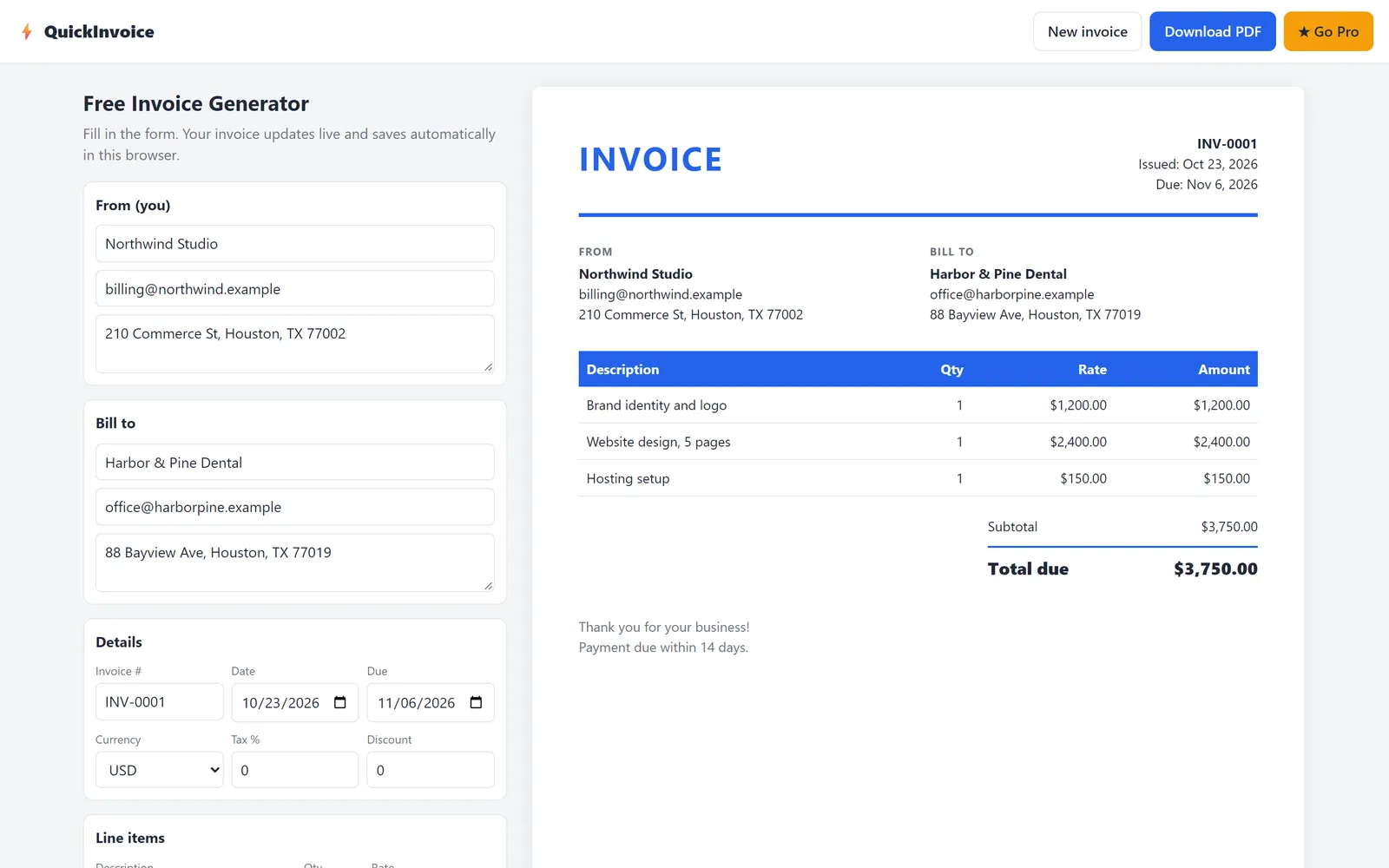
Task: Click the Hosting setup row description
Action: pyautogui.click(x=628, y=478)
